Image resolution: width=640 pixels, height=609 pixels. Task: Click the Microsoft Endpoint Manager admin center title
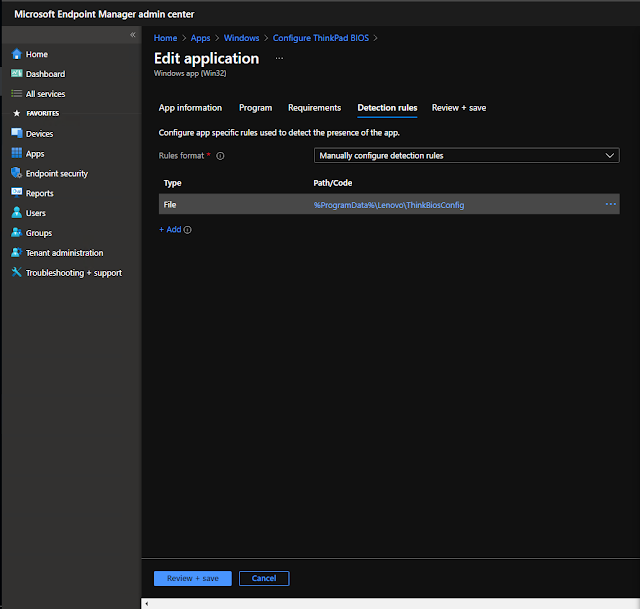point(104,14)
